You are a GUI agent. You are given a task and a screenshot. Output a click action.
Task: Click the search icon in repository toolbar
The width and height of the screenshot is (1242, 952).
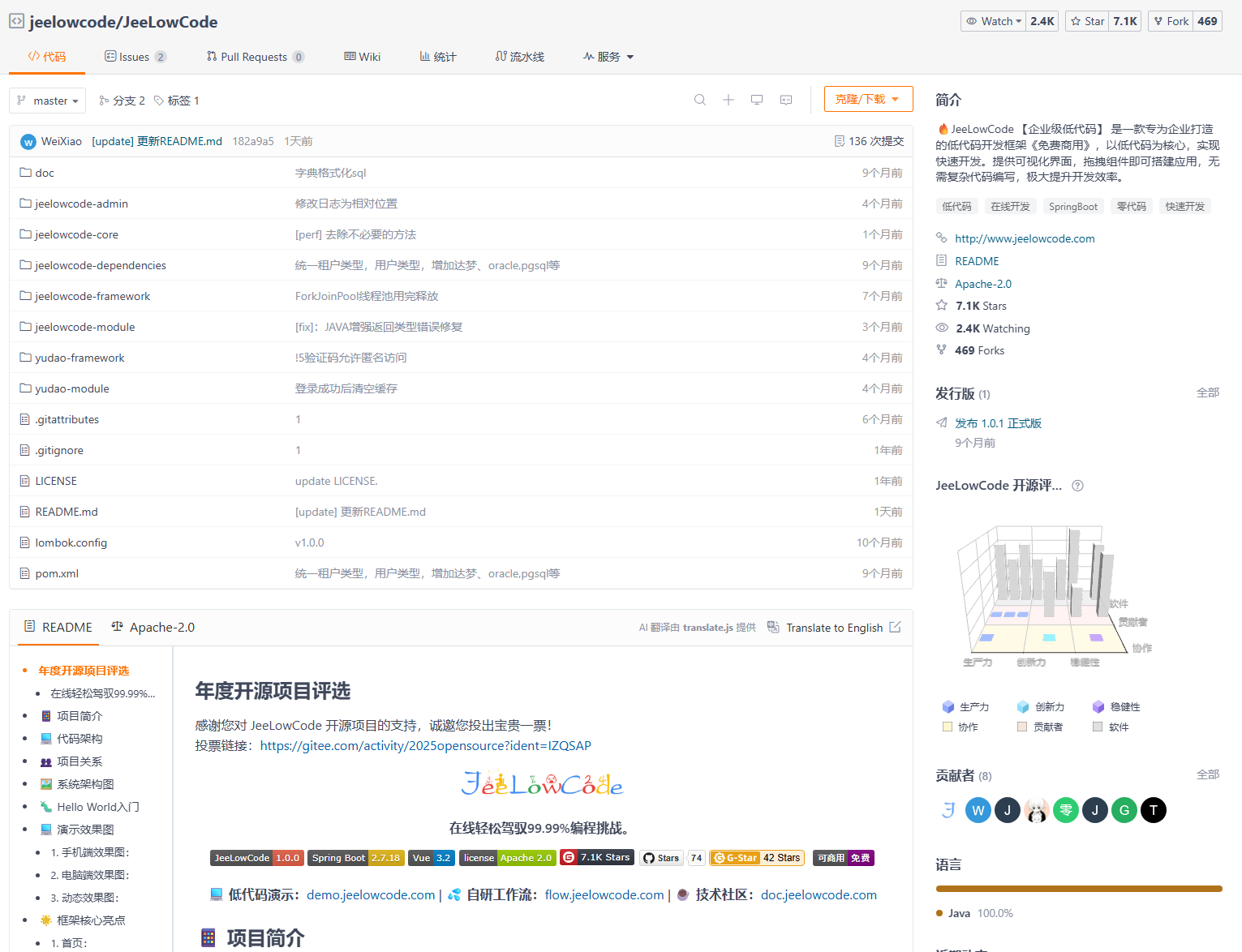pos(700,100)
